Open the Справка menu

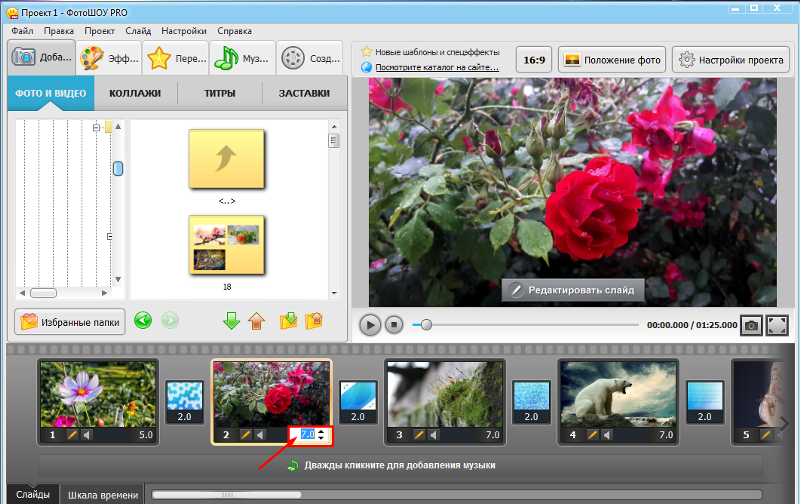coord(234,31)
